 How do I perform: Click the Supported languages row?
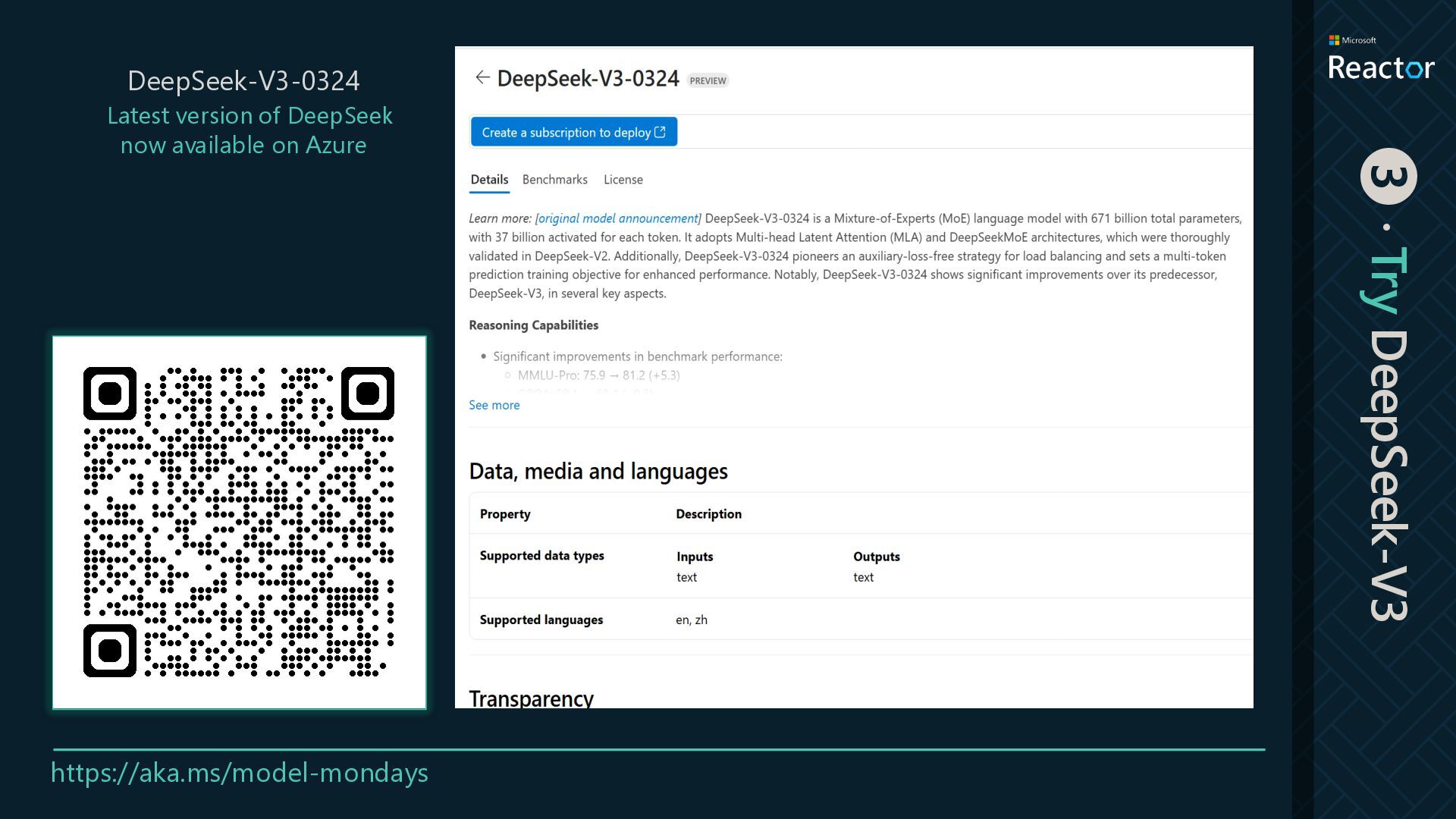[x=541, y=620]
